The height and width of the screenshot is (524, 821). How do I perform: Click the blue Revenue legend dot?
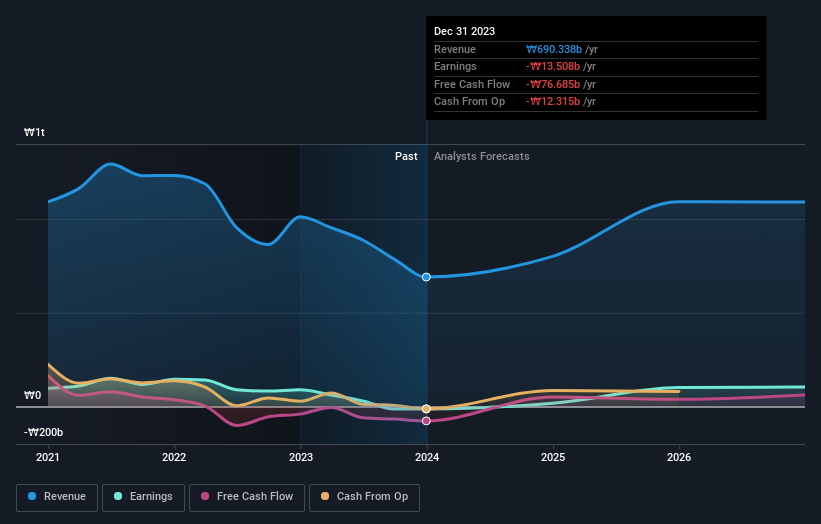coord(32,496)
